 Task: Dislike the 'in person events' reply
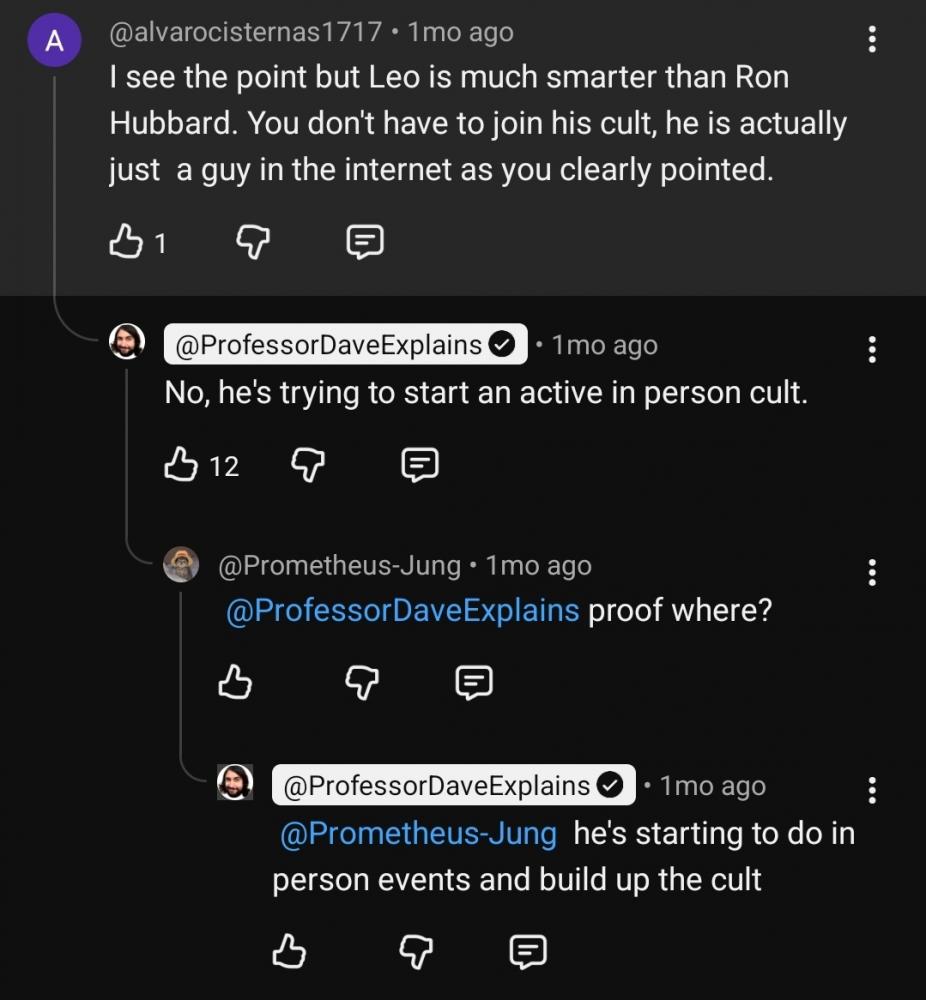415,951
